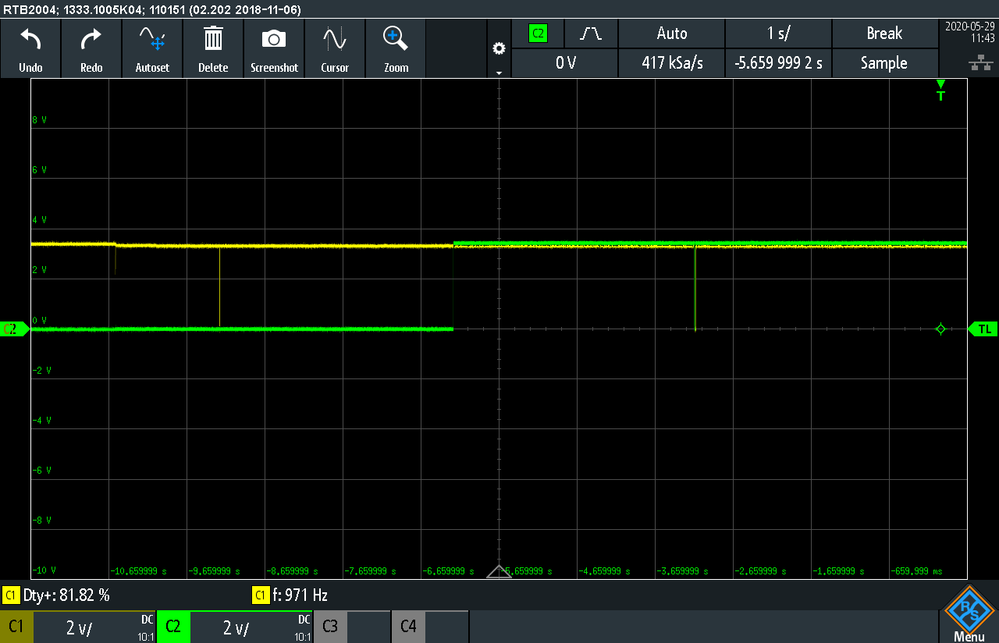
Task: Take a Screenshot with camera icon
Action: 274,49
